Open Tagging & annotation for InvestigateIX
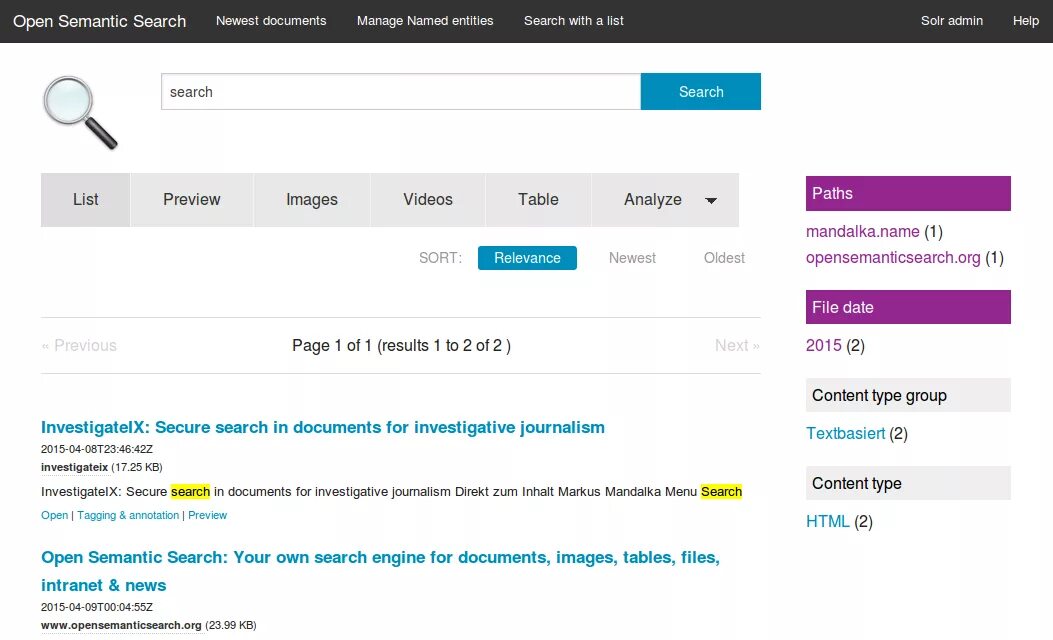 pos(128,515)
